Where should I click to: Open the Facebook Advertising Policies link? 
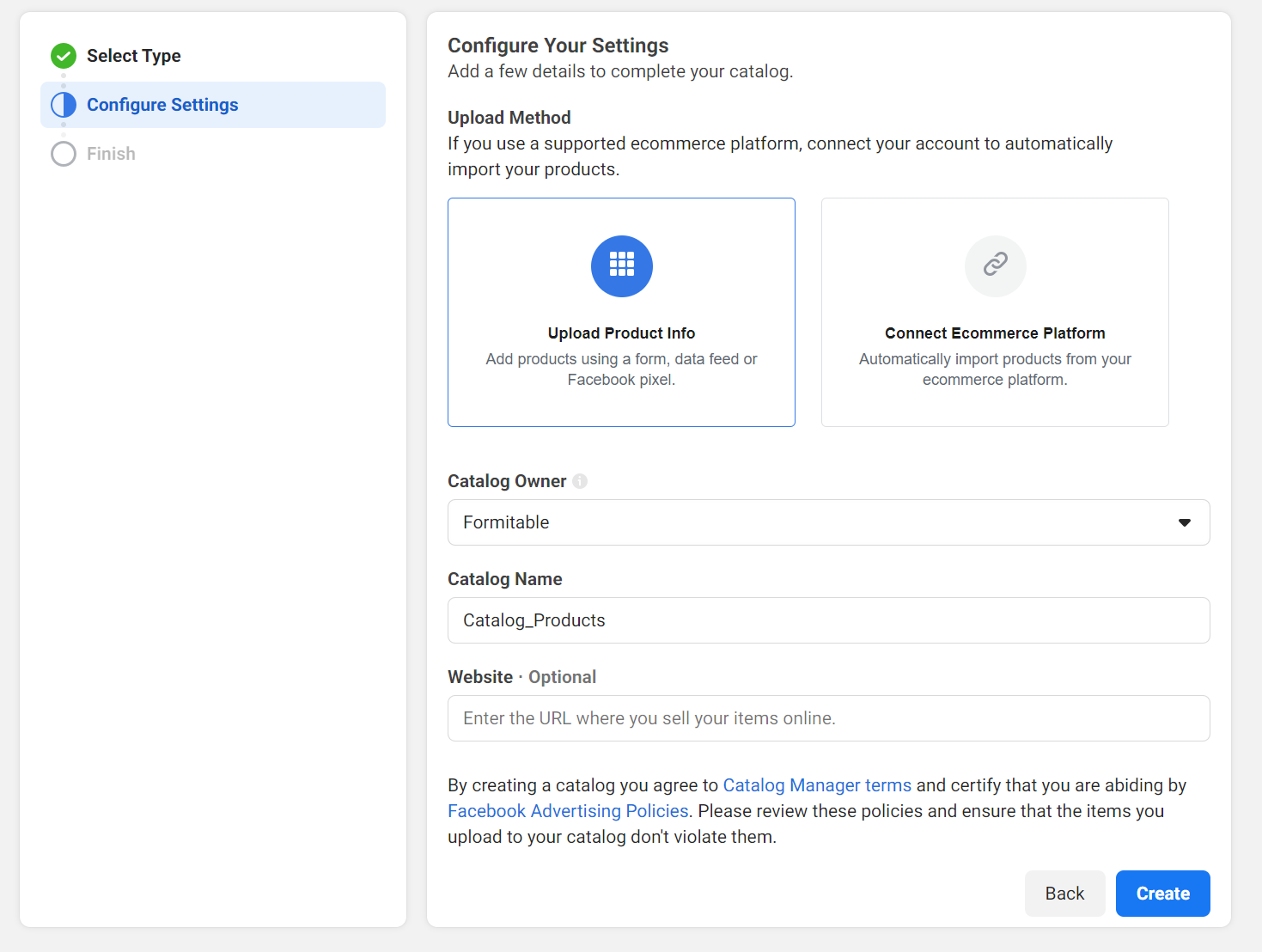(x=568, y=811)
